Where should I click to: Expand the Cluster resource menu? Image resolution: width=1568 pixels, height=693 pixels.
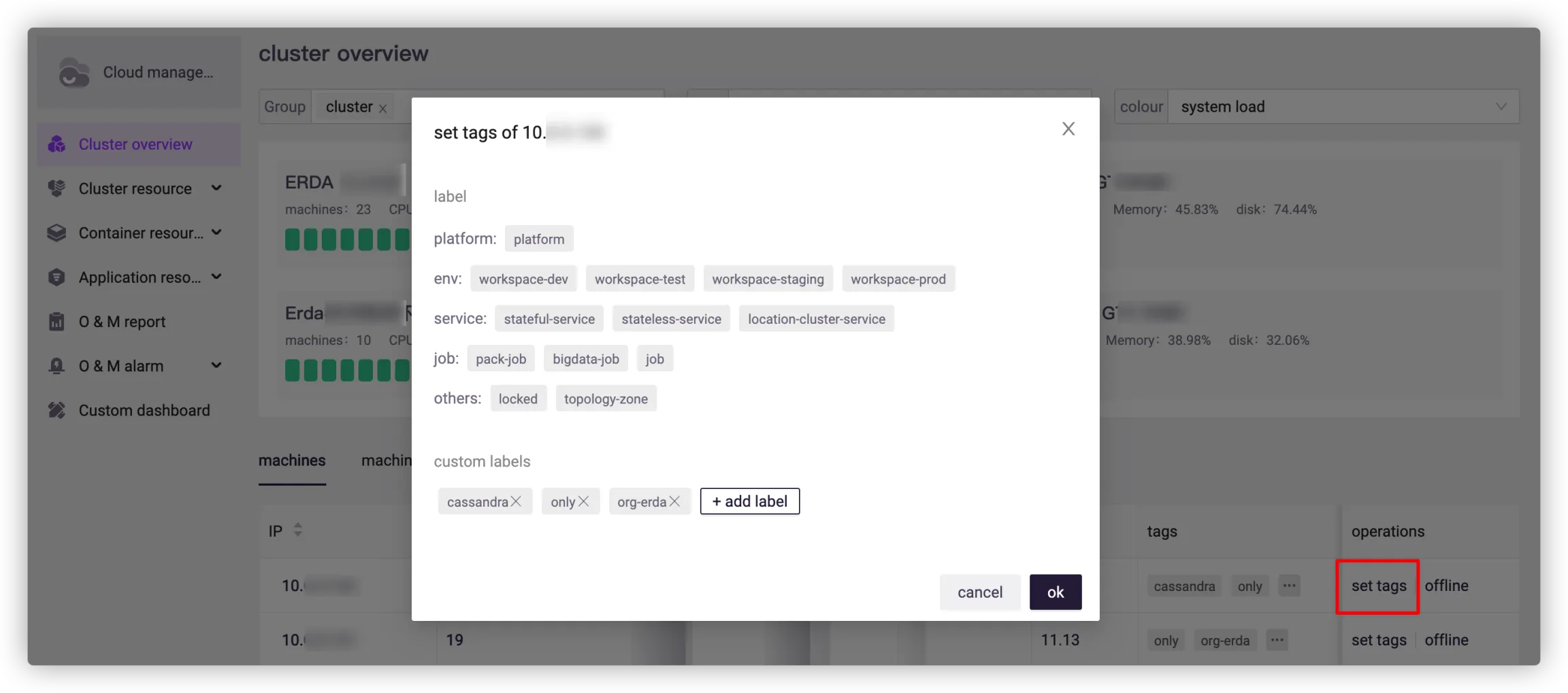click(216, 188)
